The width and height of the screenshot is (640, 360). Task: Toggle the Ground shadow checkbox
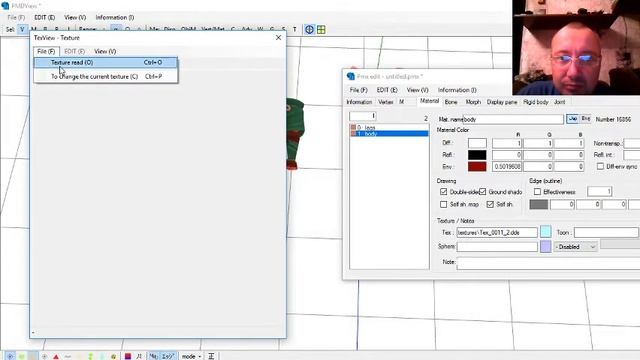[482, 191]
